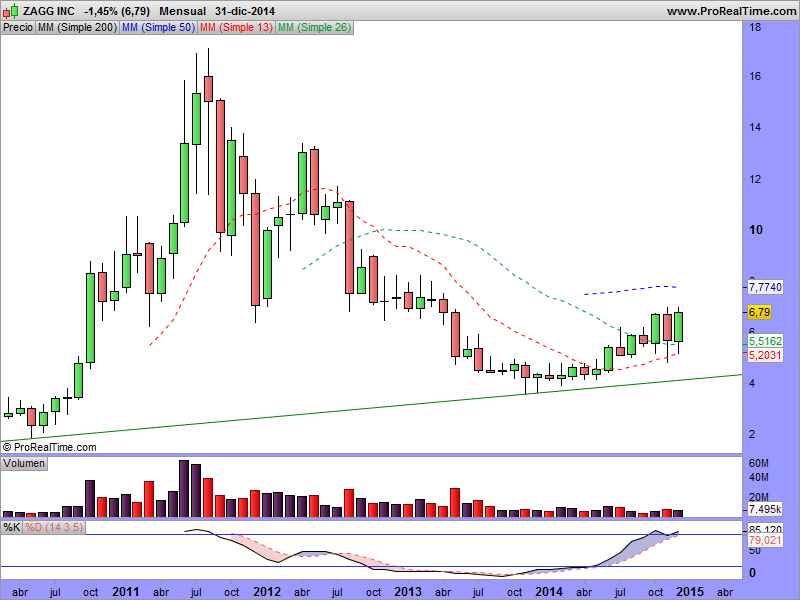This screenshot has height=600, width=800.
Task: Click the 2015 year label on time axis
Action: 690,591
